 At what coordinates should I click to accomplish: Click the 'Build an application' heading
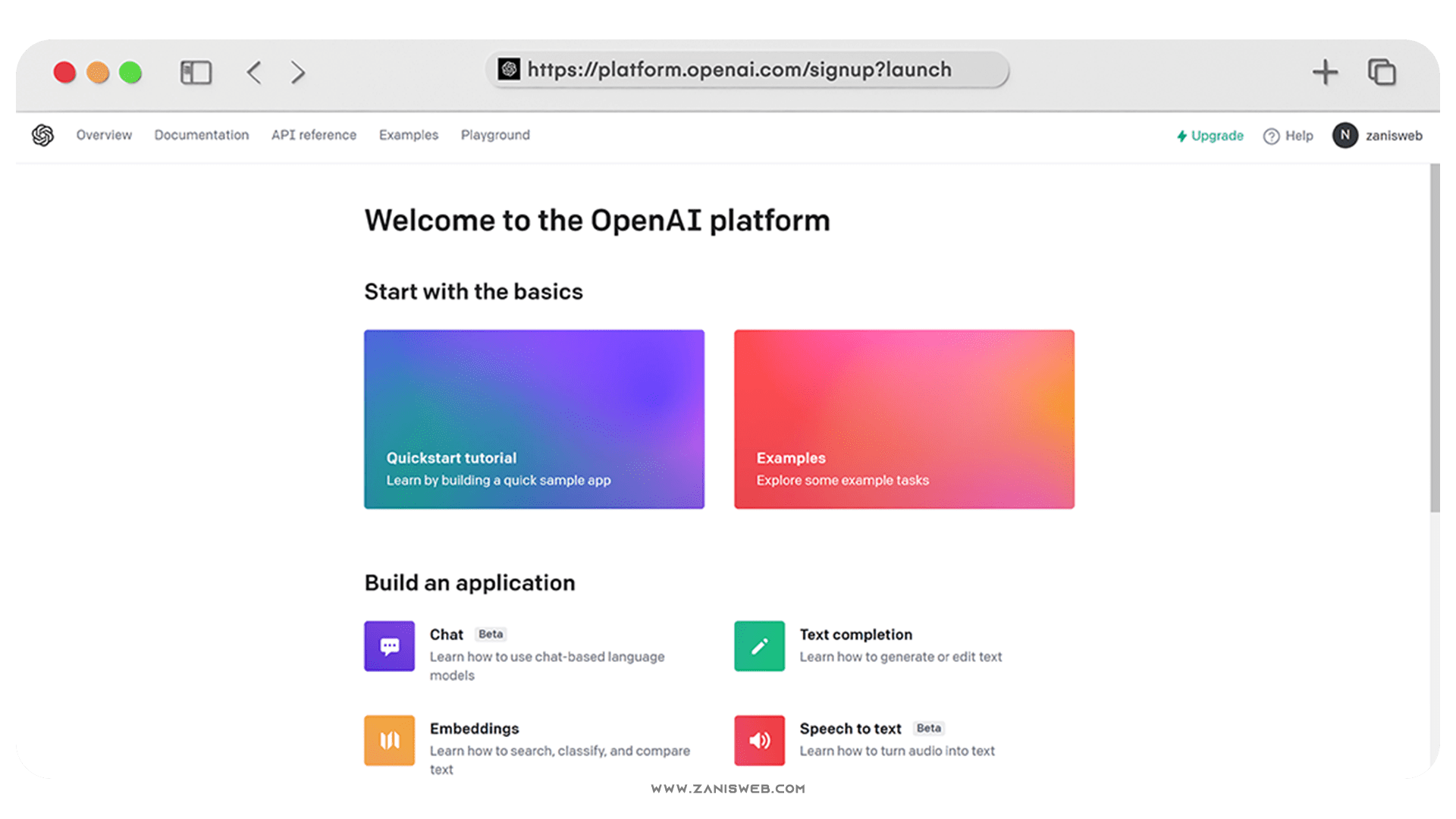tap(470, 582)
